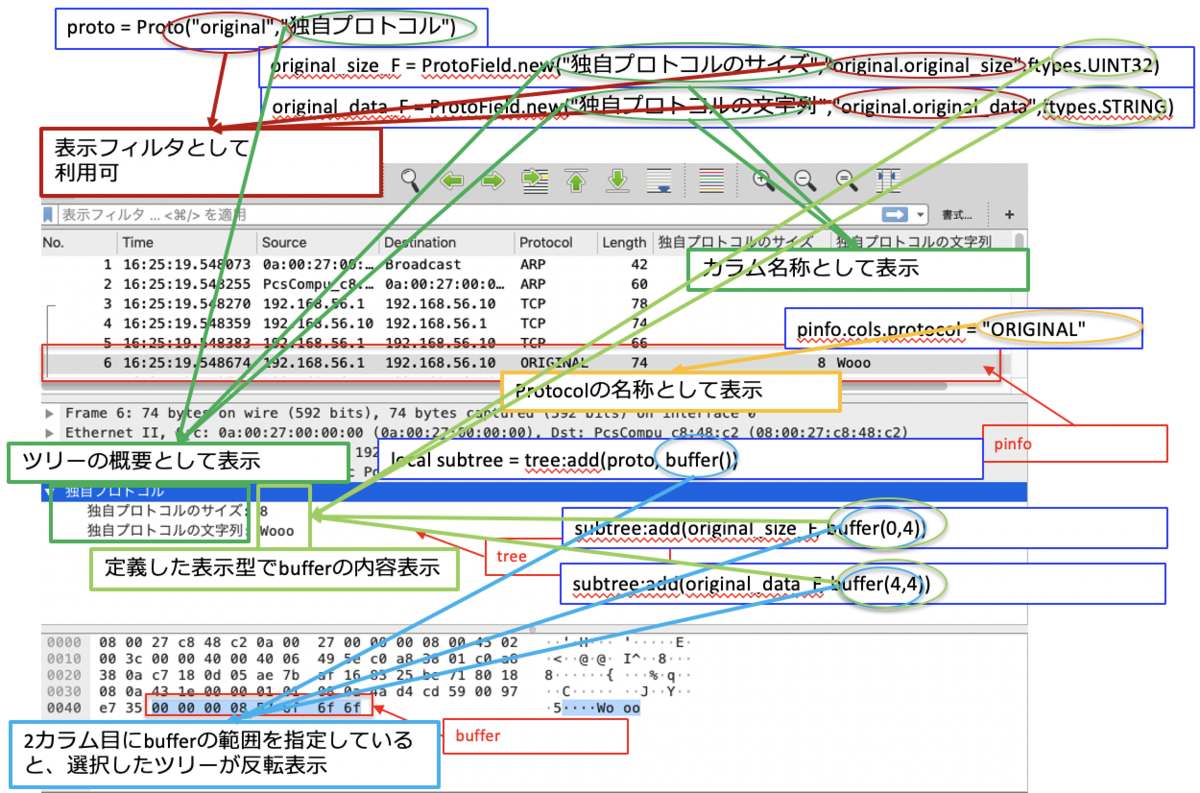Image resolution: width=1200 pixels, height=793 pixels.
Task: Go forward with the green right arrow
Action: click(x=492, y=181)
